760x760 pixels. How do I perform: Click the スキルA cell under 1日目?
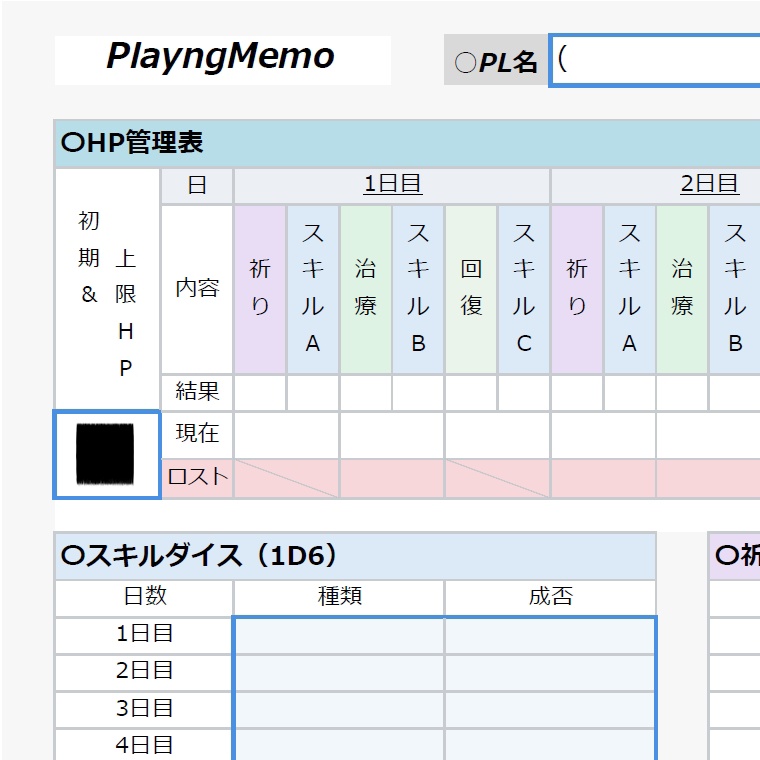coord(313,289)
